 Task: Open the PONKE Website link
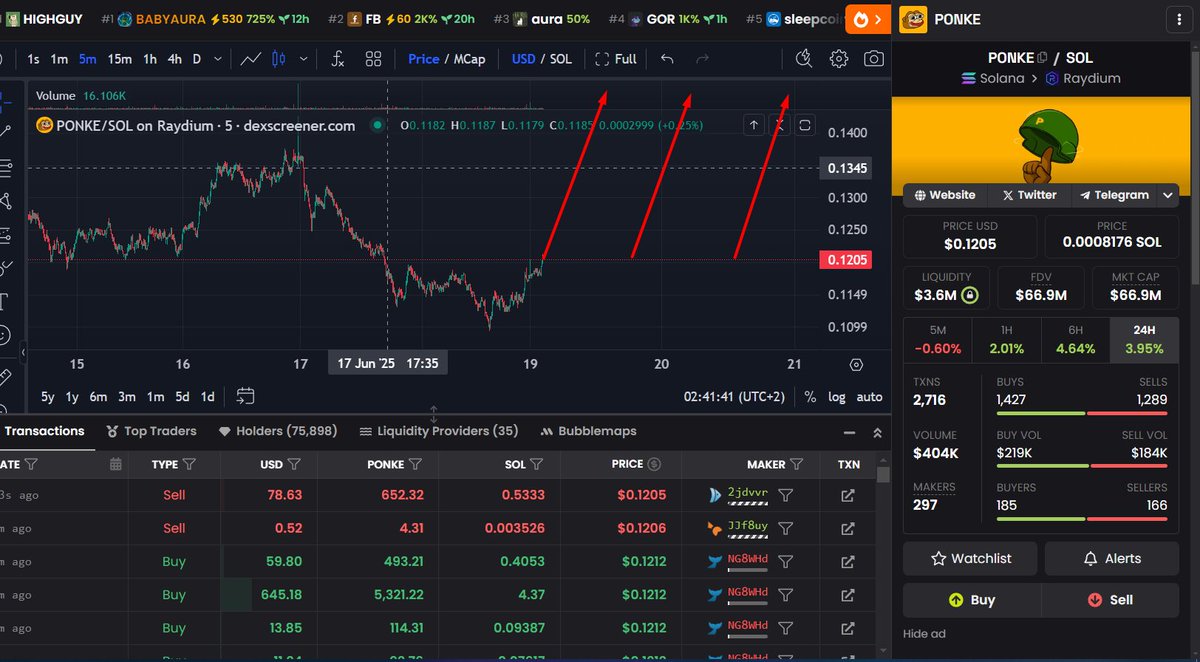(945, 195)
